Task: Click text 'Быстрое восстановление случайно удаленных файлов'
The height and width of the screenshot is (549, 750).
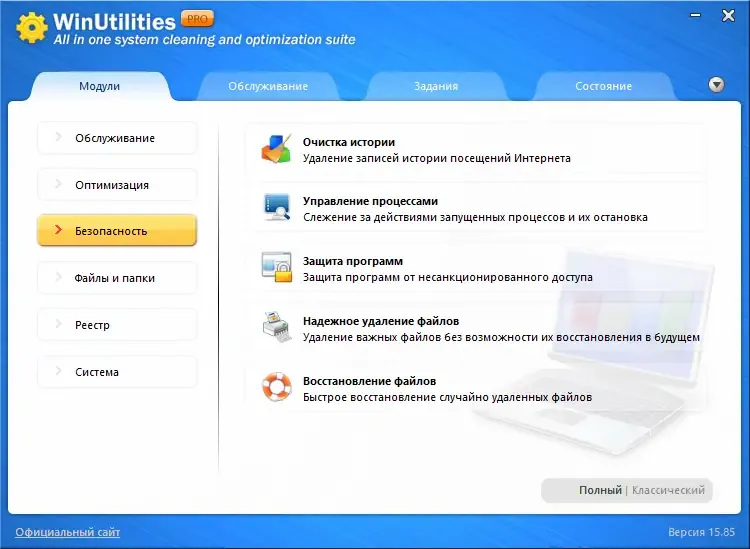Action: 447,397
